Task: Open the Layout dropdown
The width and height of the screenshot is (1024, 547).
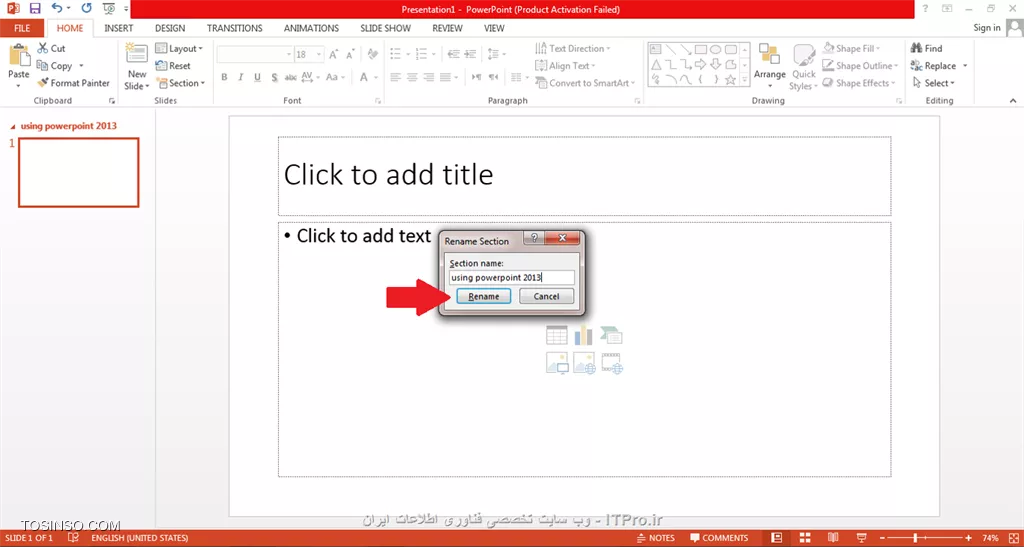Action: 179,48
